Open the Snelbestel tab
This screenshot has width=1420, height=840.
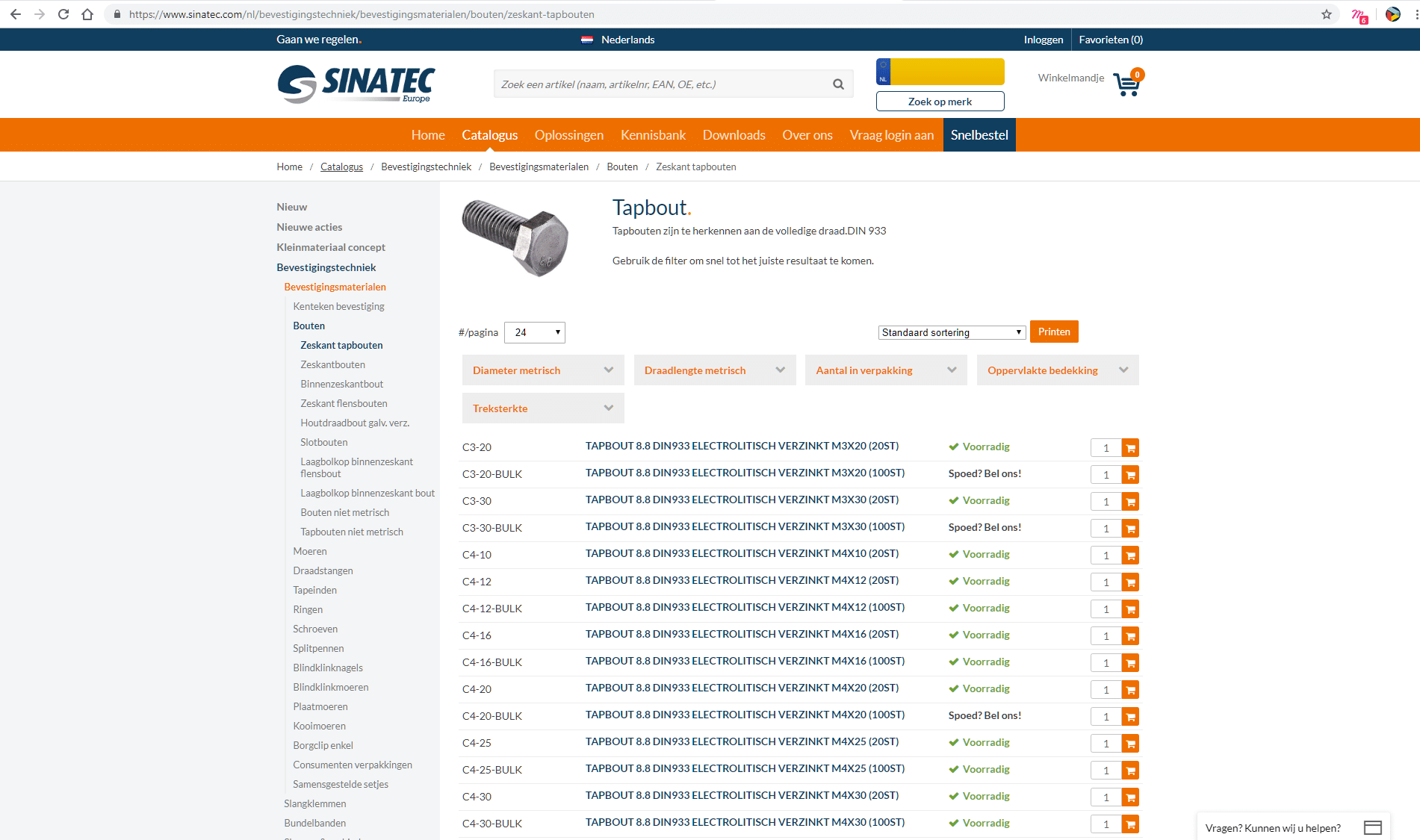(x=979, y=135)
